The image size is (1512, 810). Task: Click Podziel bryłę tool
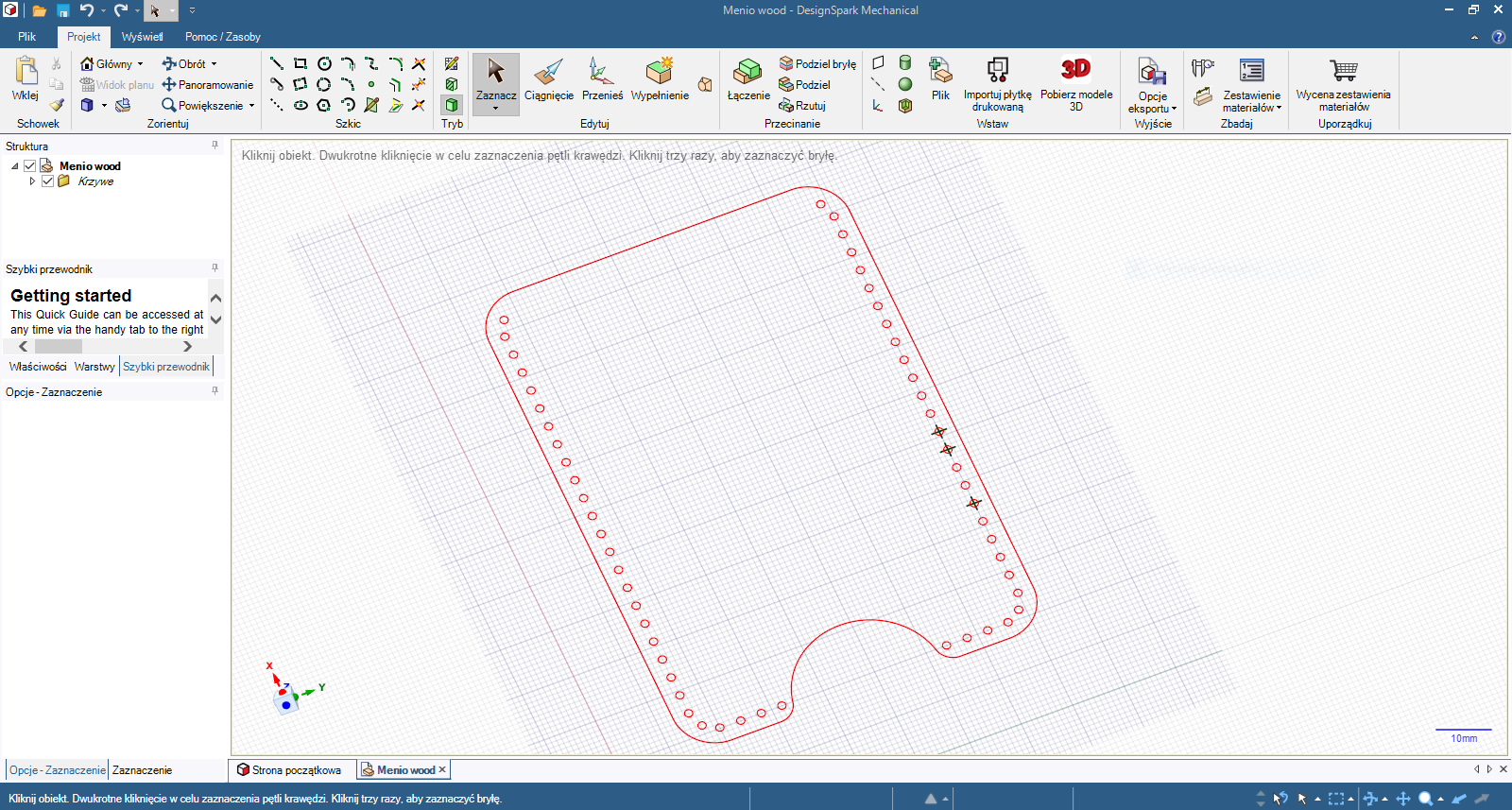tap(817, 63)
